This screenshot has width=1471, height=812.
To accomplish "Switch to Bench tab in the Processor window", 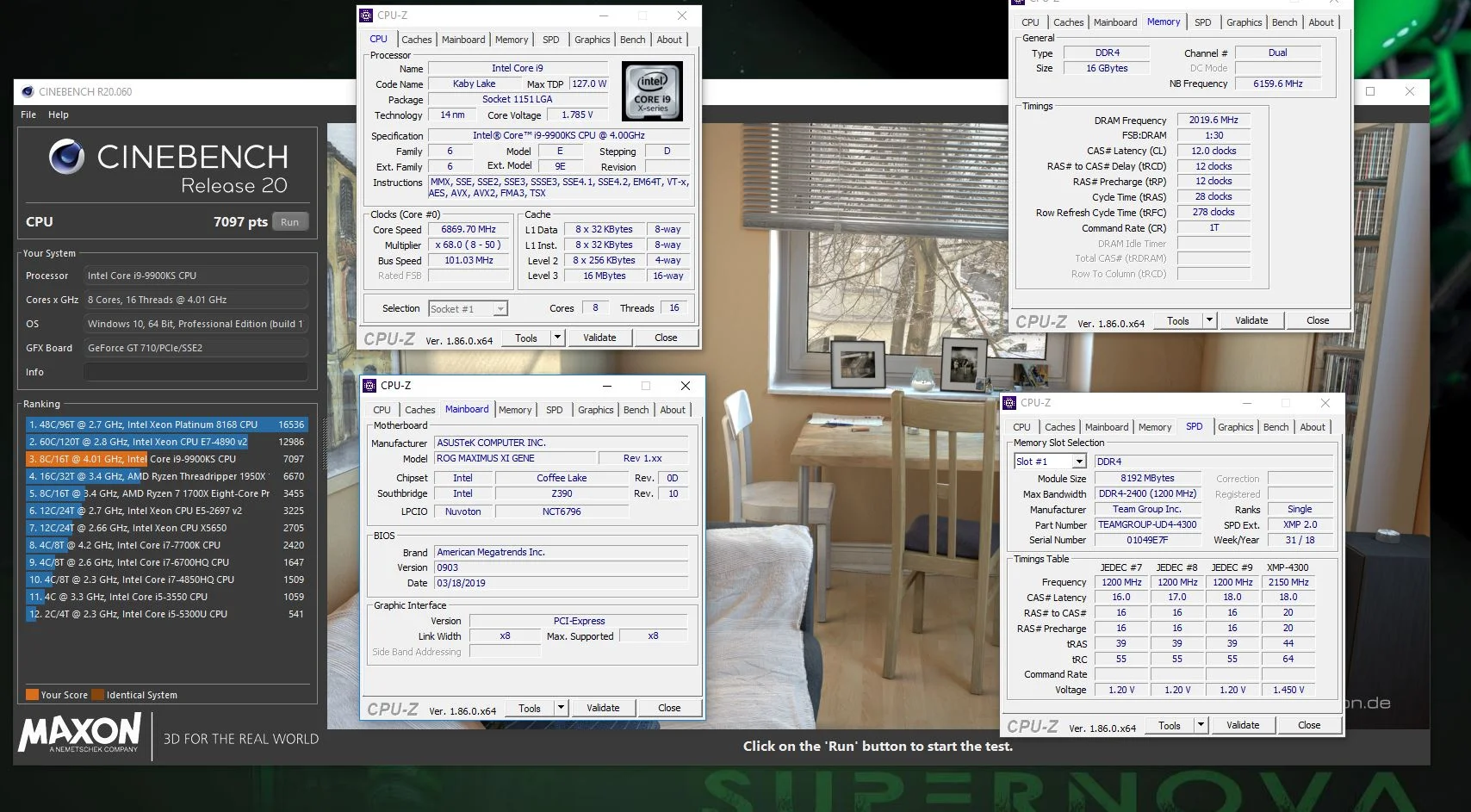I will click(633, 40).
